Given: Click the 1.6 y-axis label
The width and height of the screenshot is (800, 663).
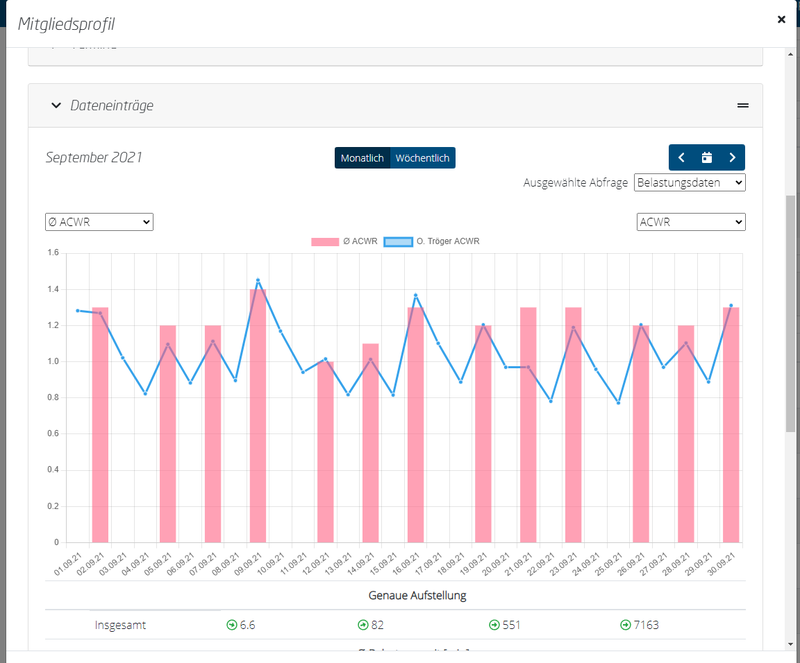Looking at the screenshot, I should click(x=53, y=253).
